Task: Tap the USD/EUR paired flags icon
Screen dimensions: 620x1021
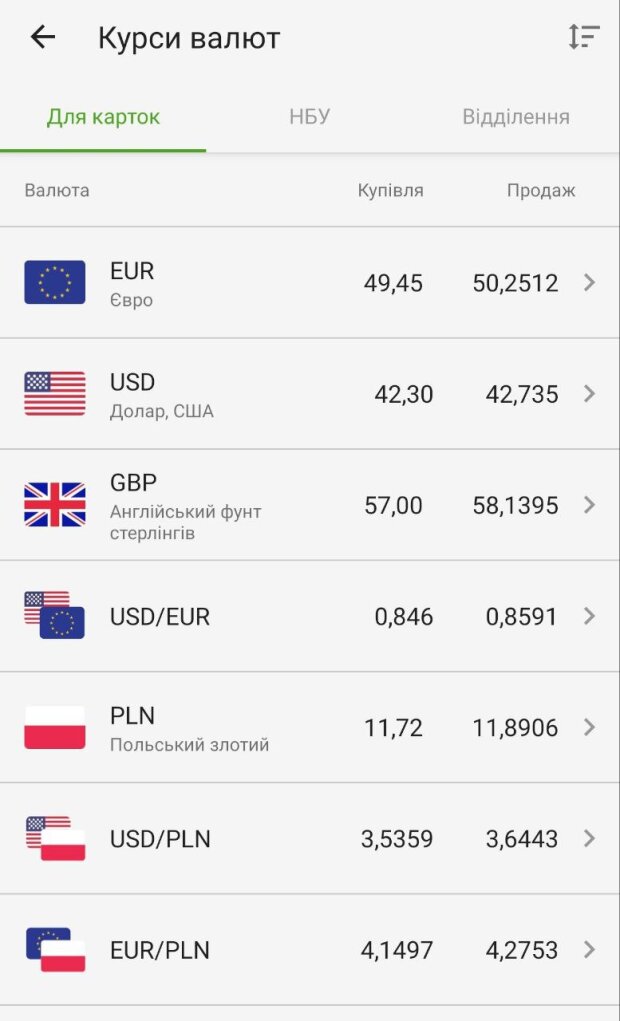Action: pyautogui.click(x=55, y=615)
